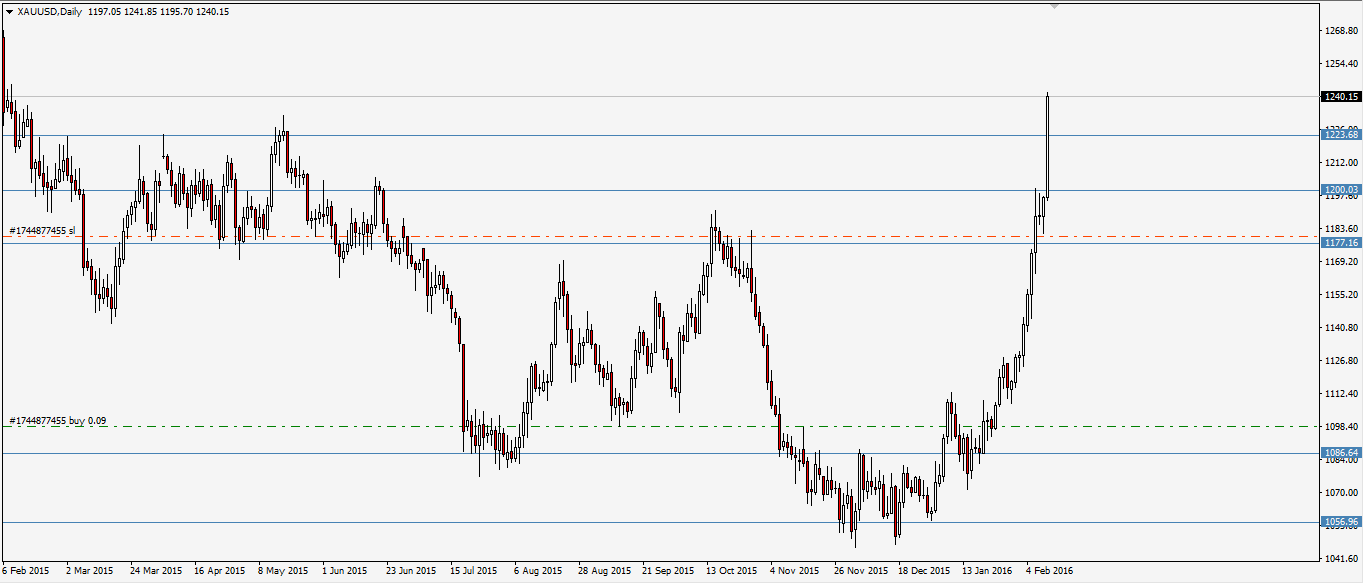Click the 16 Apr 2015 date label
This screenshot has width=1363, height=583.
[220, 571]
